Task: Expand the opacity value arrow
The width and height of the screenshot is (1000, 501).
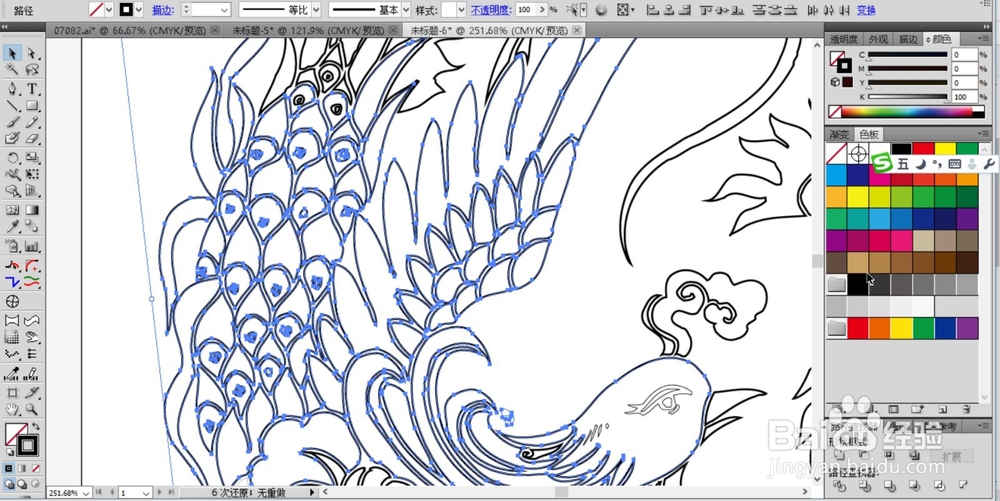Action: click(x=543, y=10)
